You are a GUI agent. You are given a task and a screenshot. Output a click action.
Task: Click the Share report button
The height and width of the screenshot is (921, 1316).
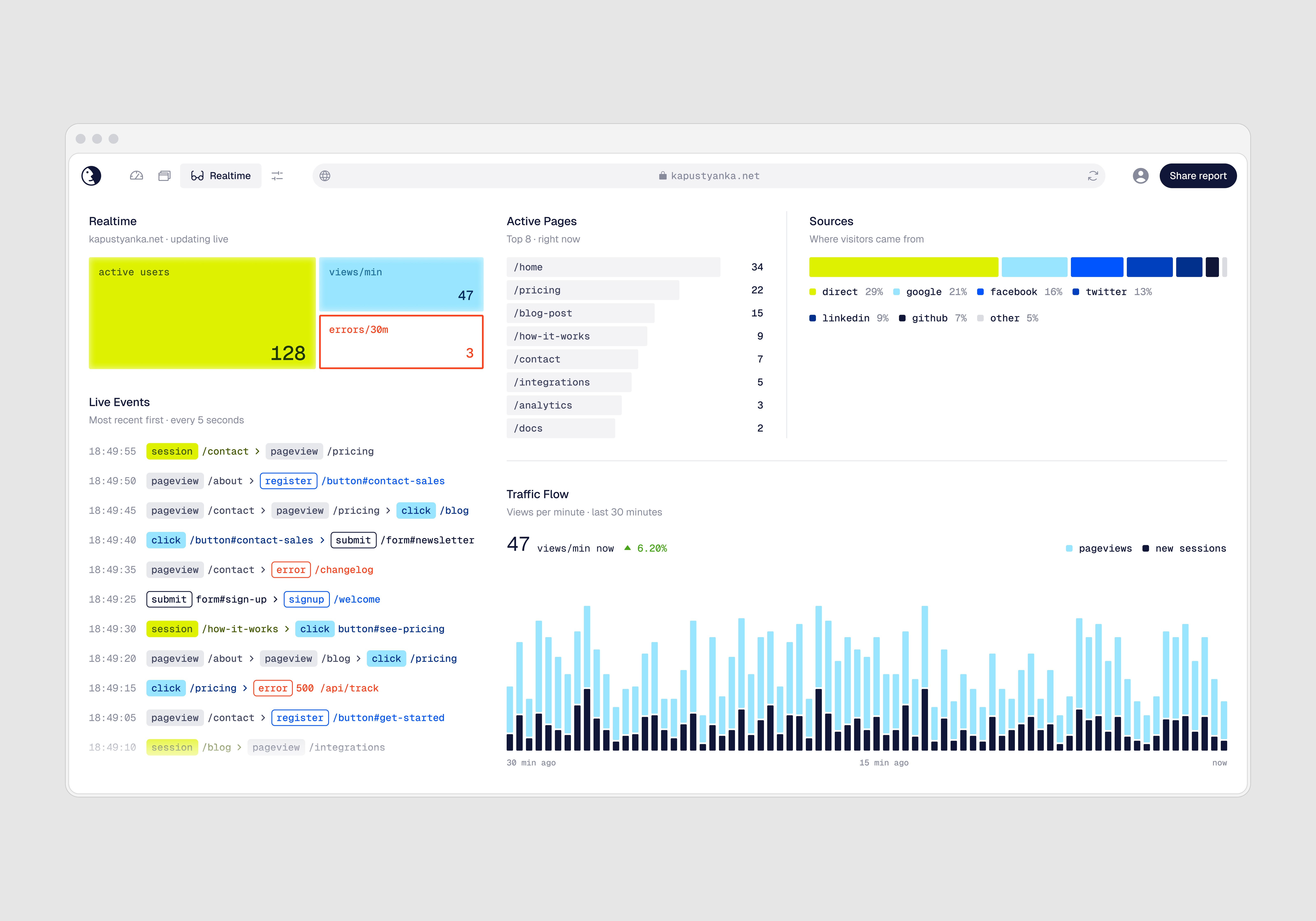click(1198, 176)
